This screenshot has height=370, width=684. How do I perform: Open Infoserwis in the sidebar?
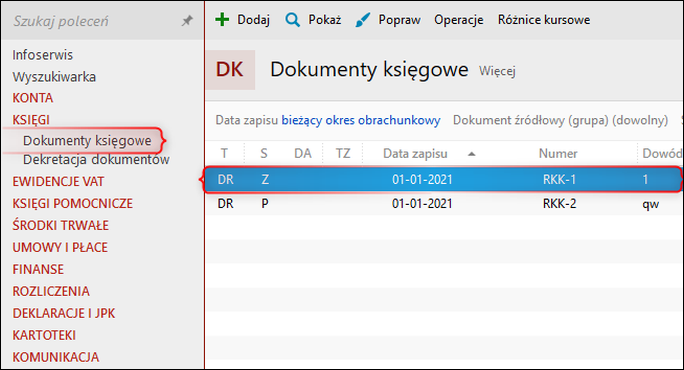[43, 55]
